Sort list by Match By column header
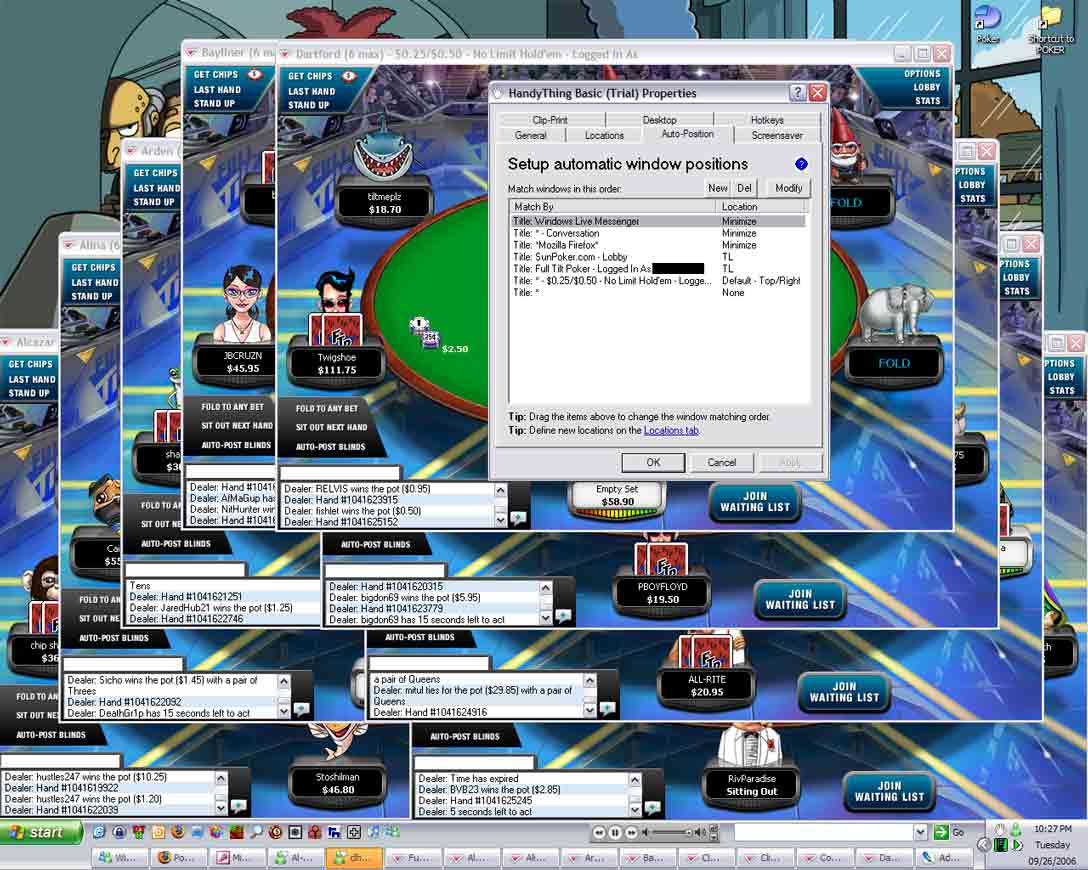 613,207
